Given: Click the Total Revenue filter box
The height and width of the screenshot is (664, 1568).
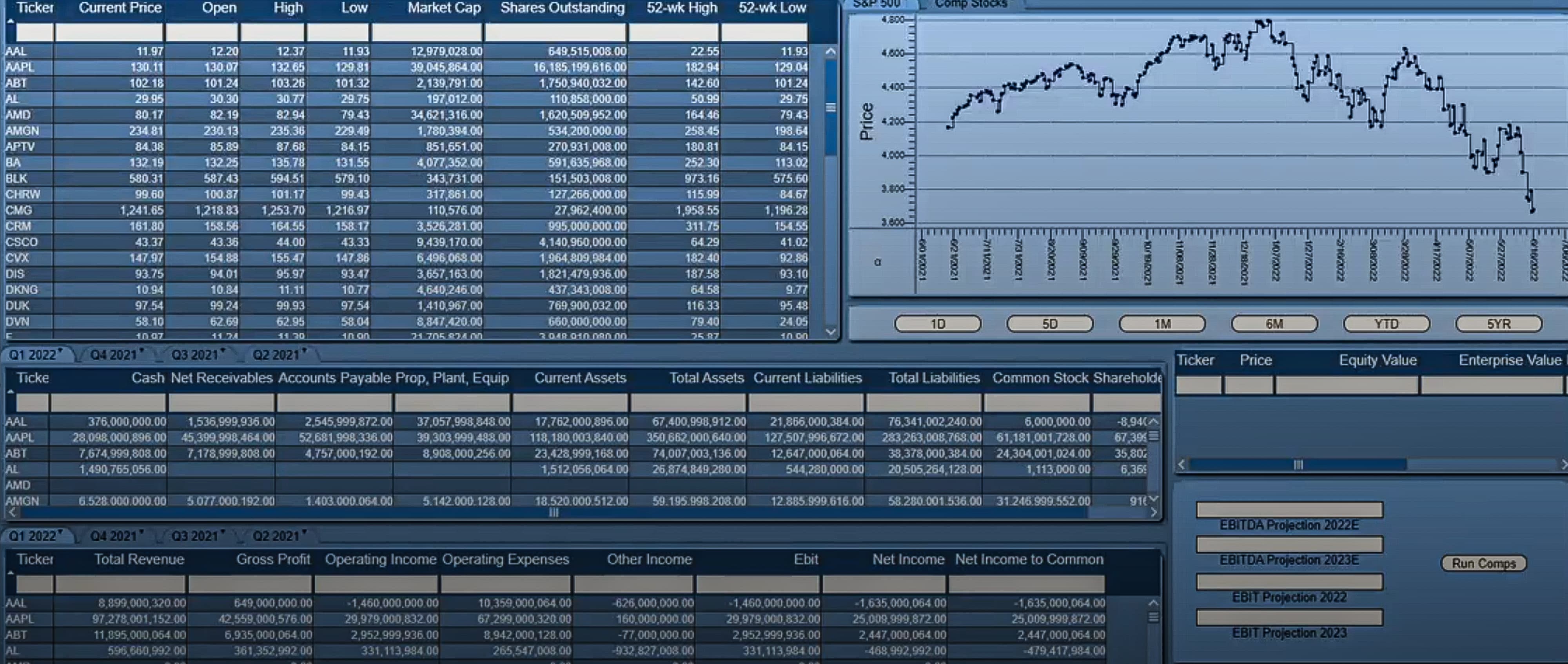Looking at the screenshot, I should [x=120, y=584].
